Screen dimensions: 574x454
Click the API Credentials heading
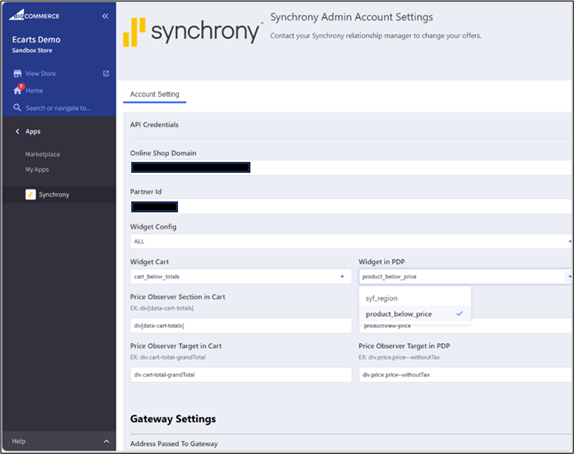(x=154, y=124)
